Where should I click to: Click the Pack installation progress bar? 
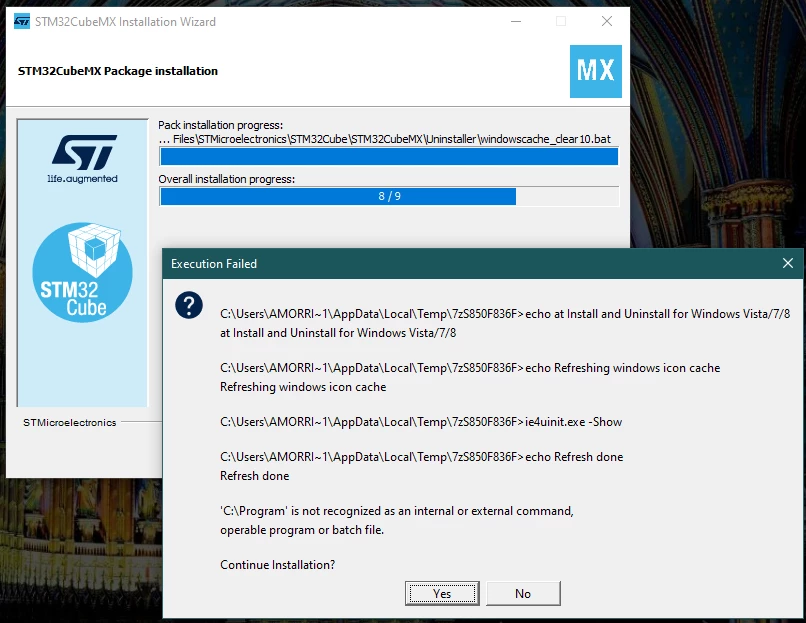[389, 157]
